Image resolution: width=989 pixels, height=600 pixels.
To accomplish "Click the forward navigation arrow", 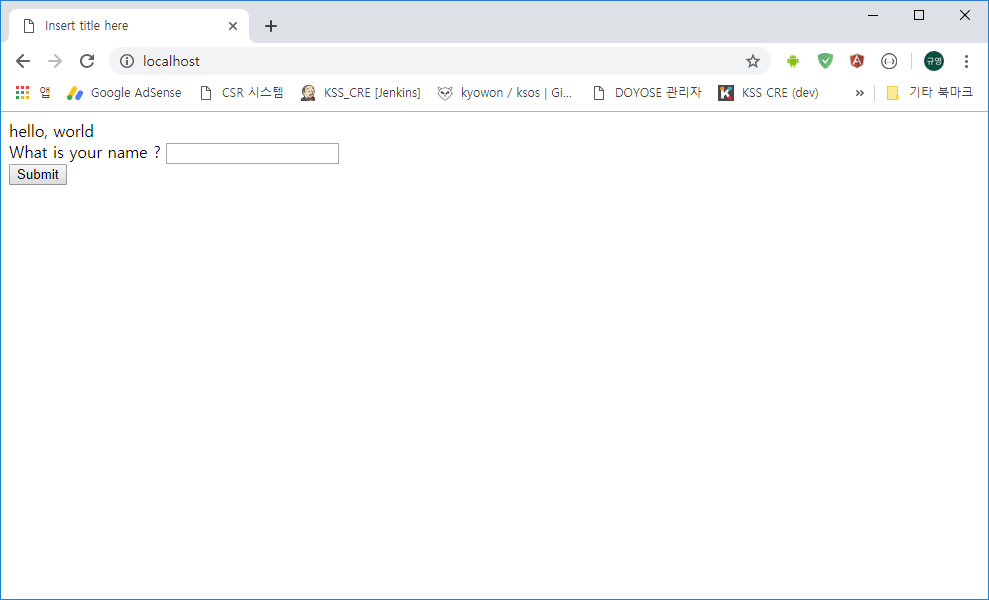I will pos(55,61).
